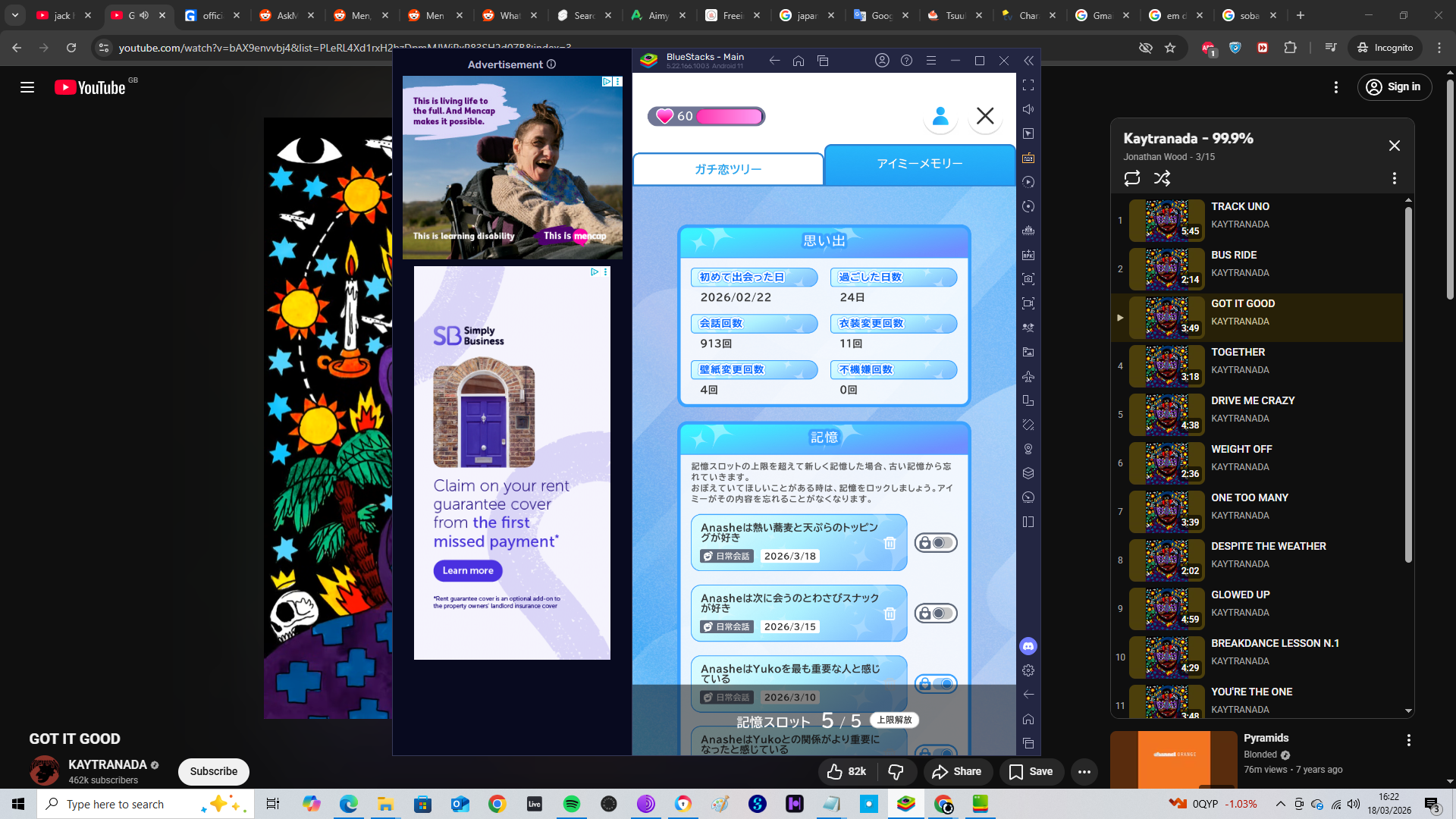
Task: Click the profile avatar icon in the app
Action: tap(940, 116)
